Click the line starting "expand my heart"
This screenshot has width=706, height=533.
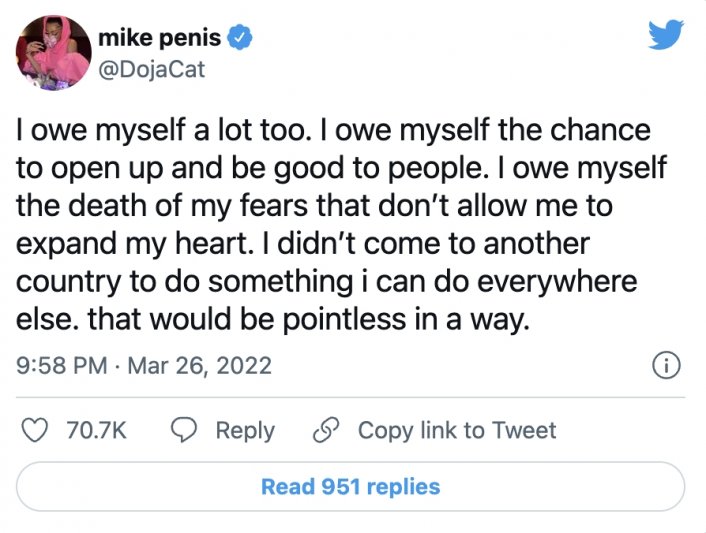tap(303, 243)
